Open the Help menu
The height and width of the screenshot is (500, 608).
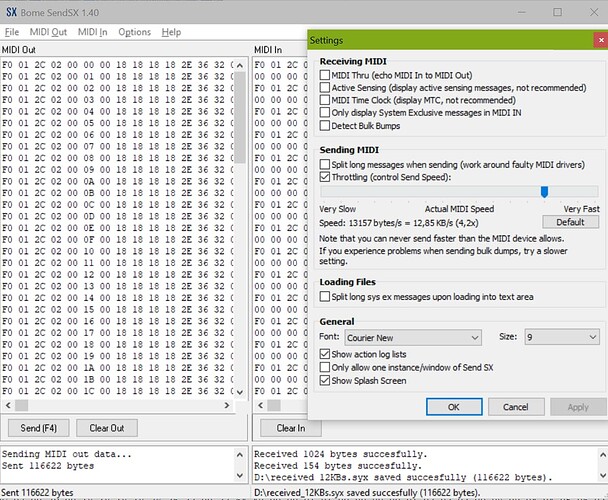pos(171,32)
